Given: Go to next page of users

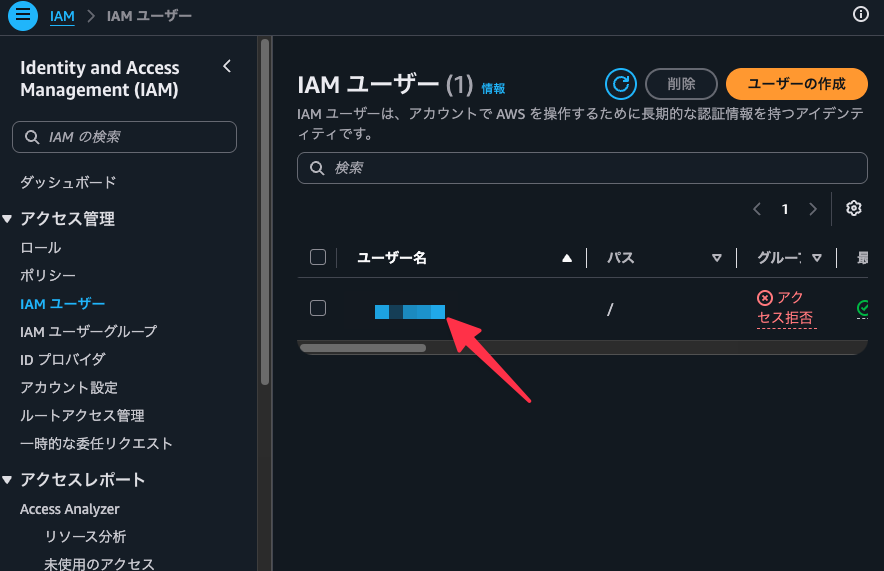Looking at the screenshot, I should coord(812,209).
